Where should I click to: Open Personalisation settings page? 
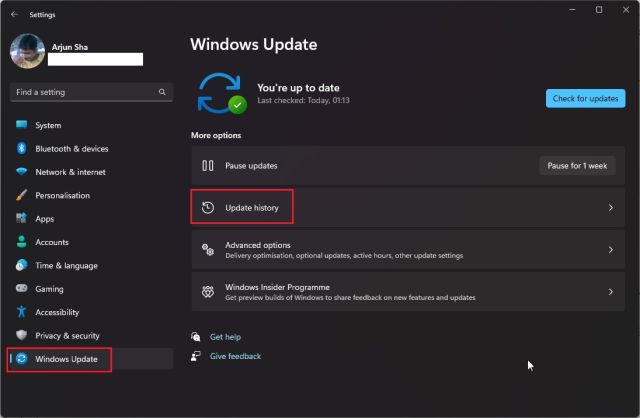pyautogui.click(x=91, y=196)
